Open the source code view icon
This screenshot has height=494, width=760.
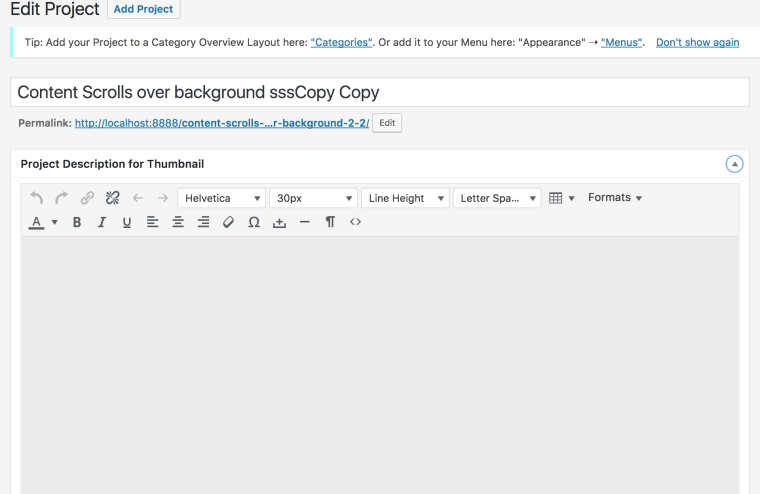tap(355, 222)
